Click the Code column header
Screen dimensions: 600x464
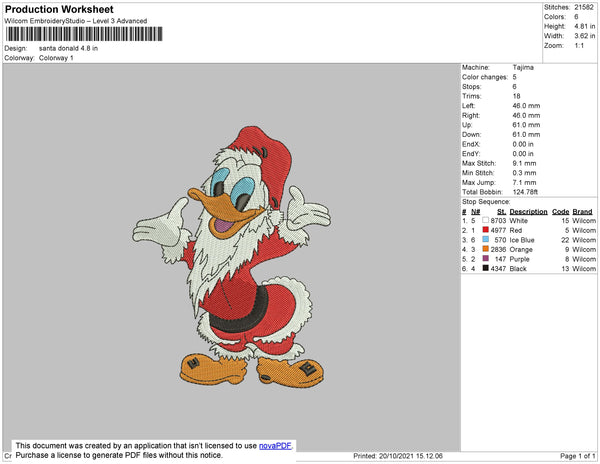point(560,211)
